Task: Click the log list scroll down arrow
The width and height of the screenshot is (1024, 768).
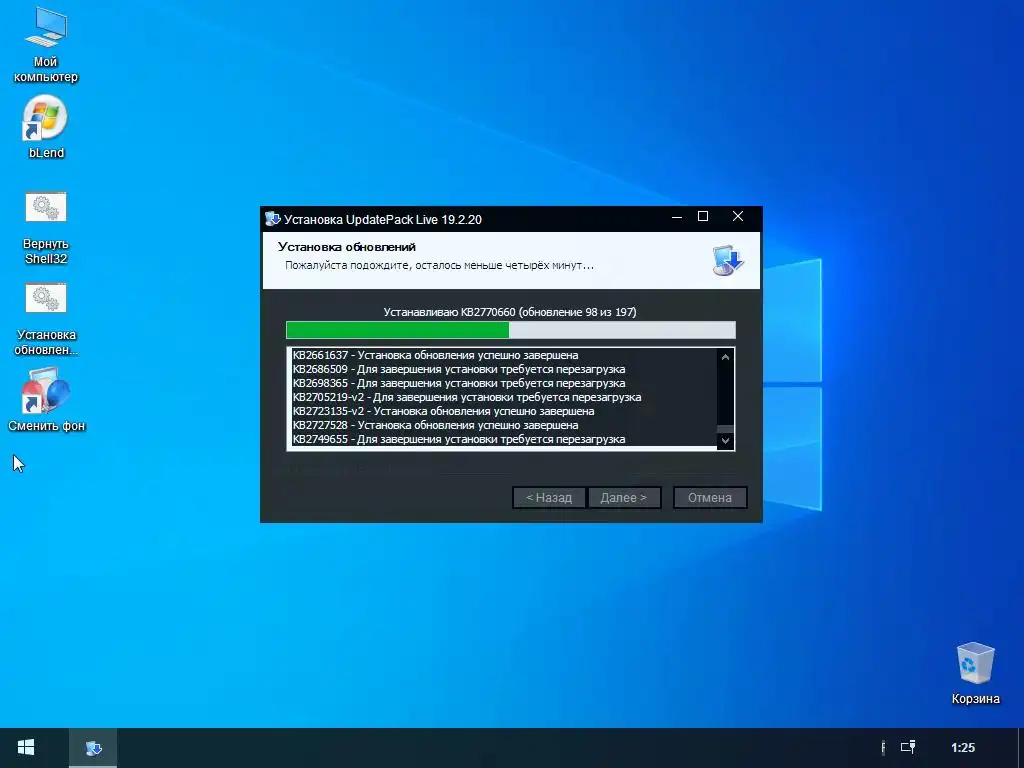Action: pos(725,441)
